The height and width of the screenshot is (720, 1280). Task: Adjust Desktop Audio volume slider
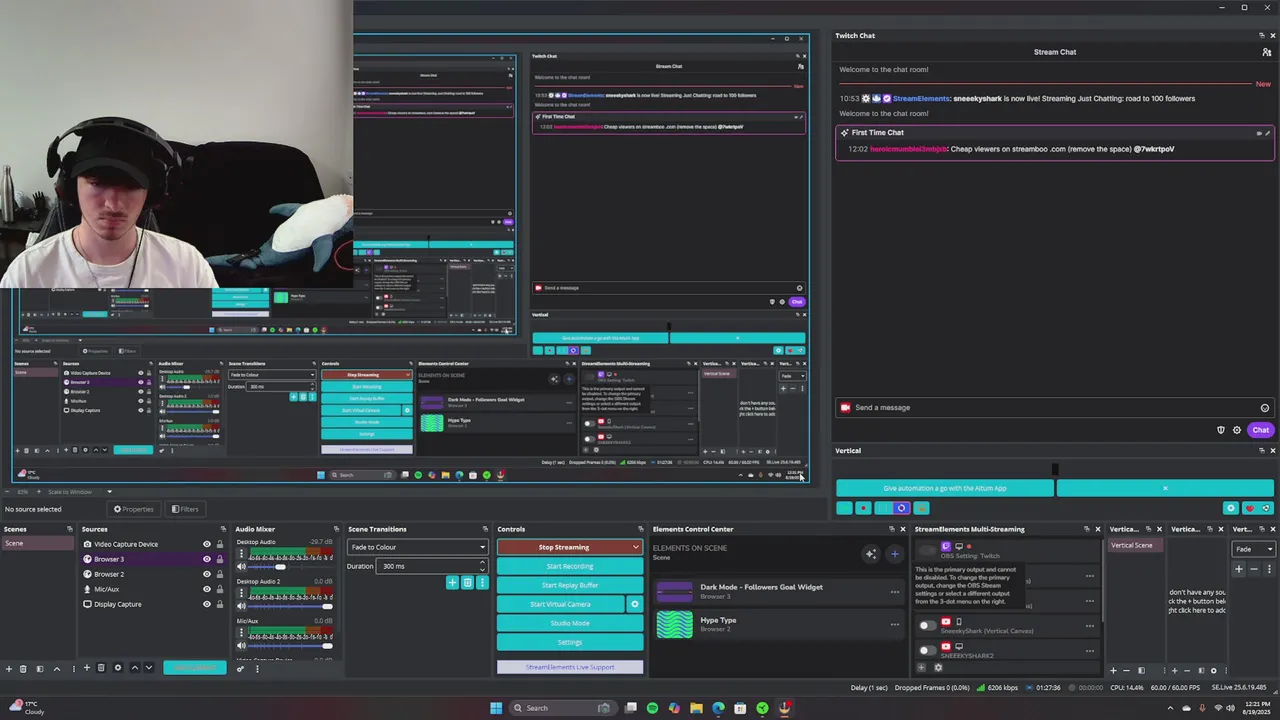pos(280,567)
